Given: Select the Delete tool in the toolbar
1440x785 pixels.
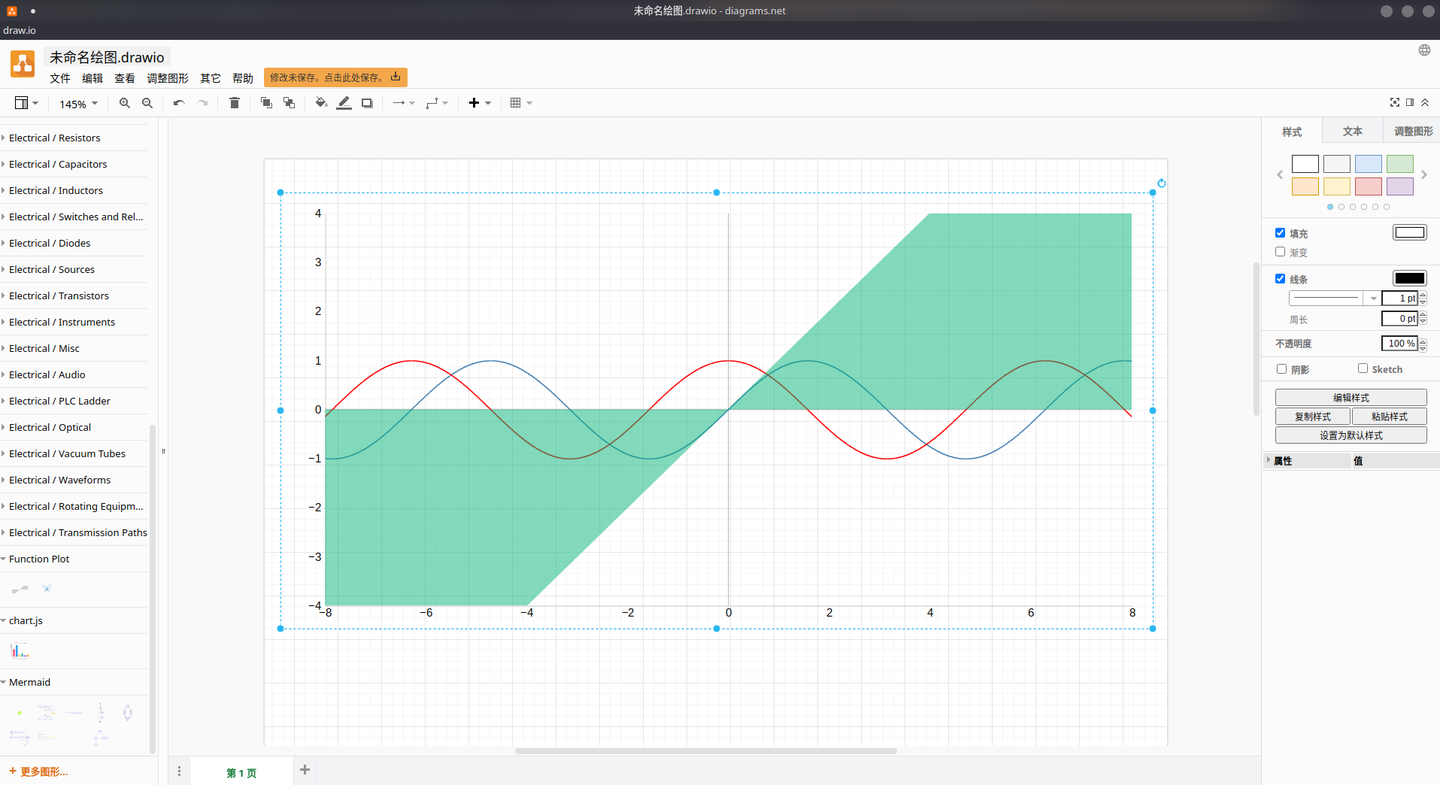Looking at the screenshot, I should point(234,103).
